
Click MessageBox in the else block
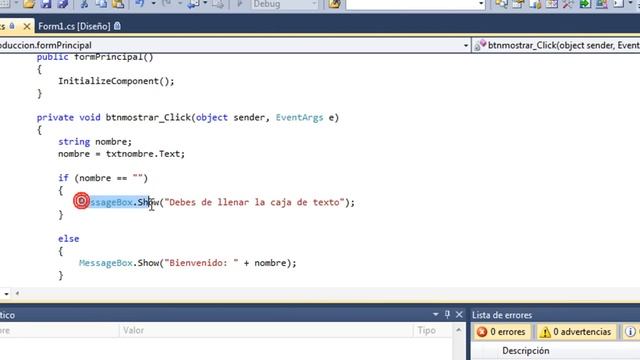[106, 263]
